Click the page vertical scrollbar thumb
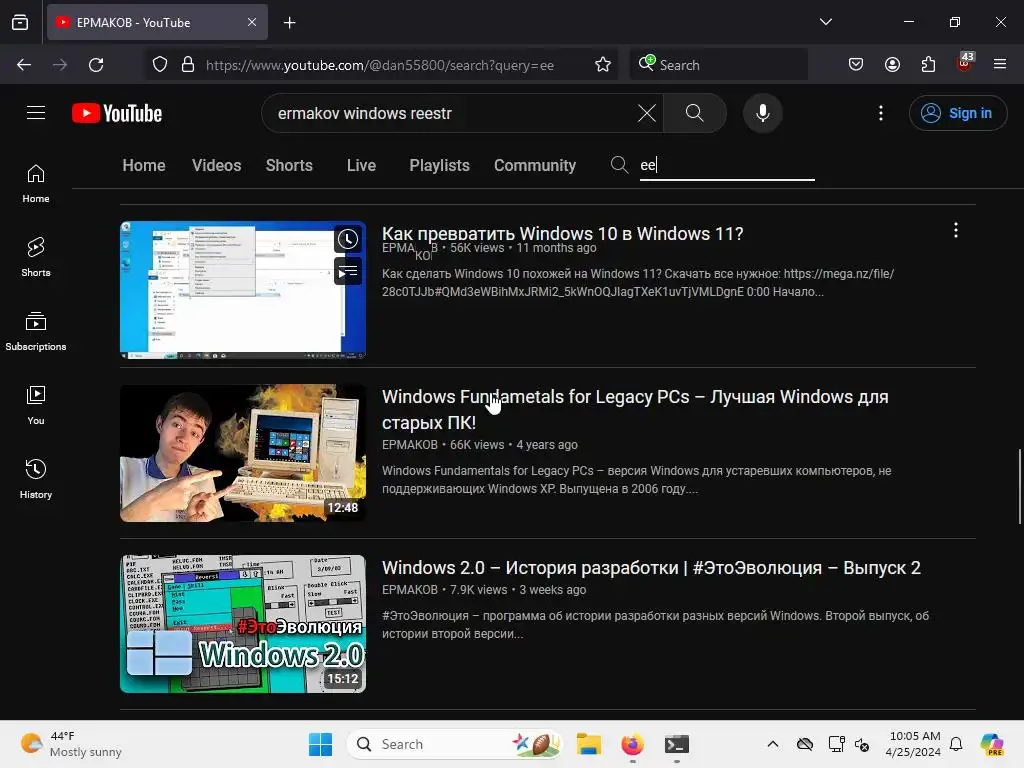 click(x=1019, y=486)
